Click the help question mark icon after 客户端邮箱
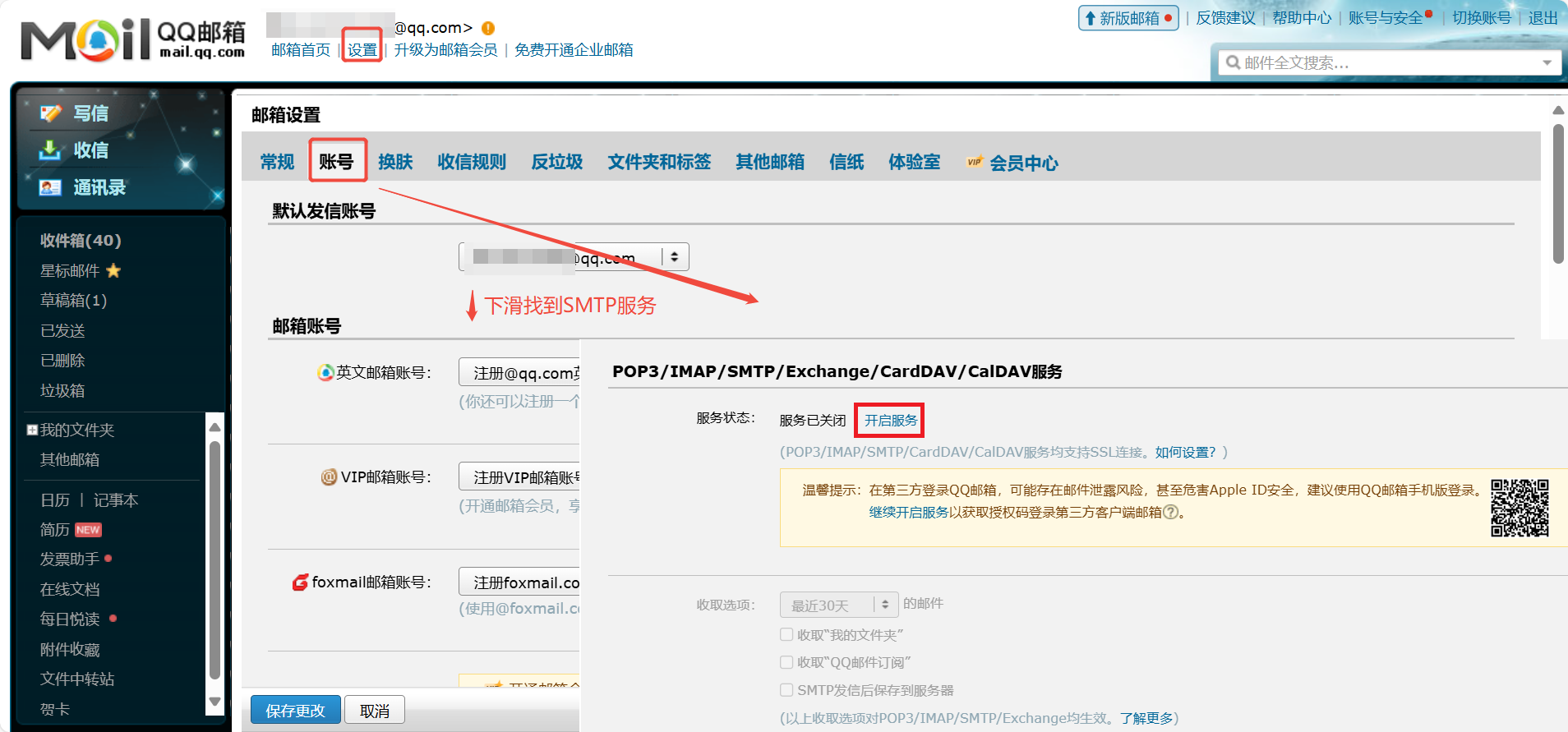 pos(1171,512)
